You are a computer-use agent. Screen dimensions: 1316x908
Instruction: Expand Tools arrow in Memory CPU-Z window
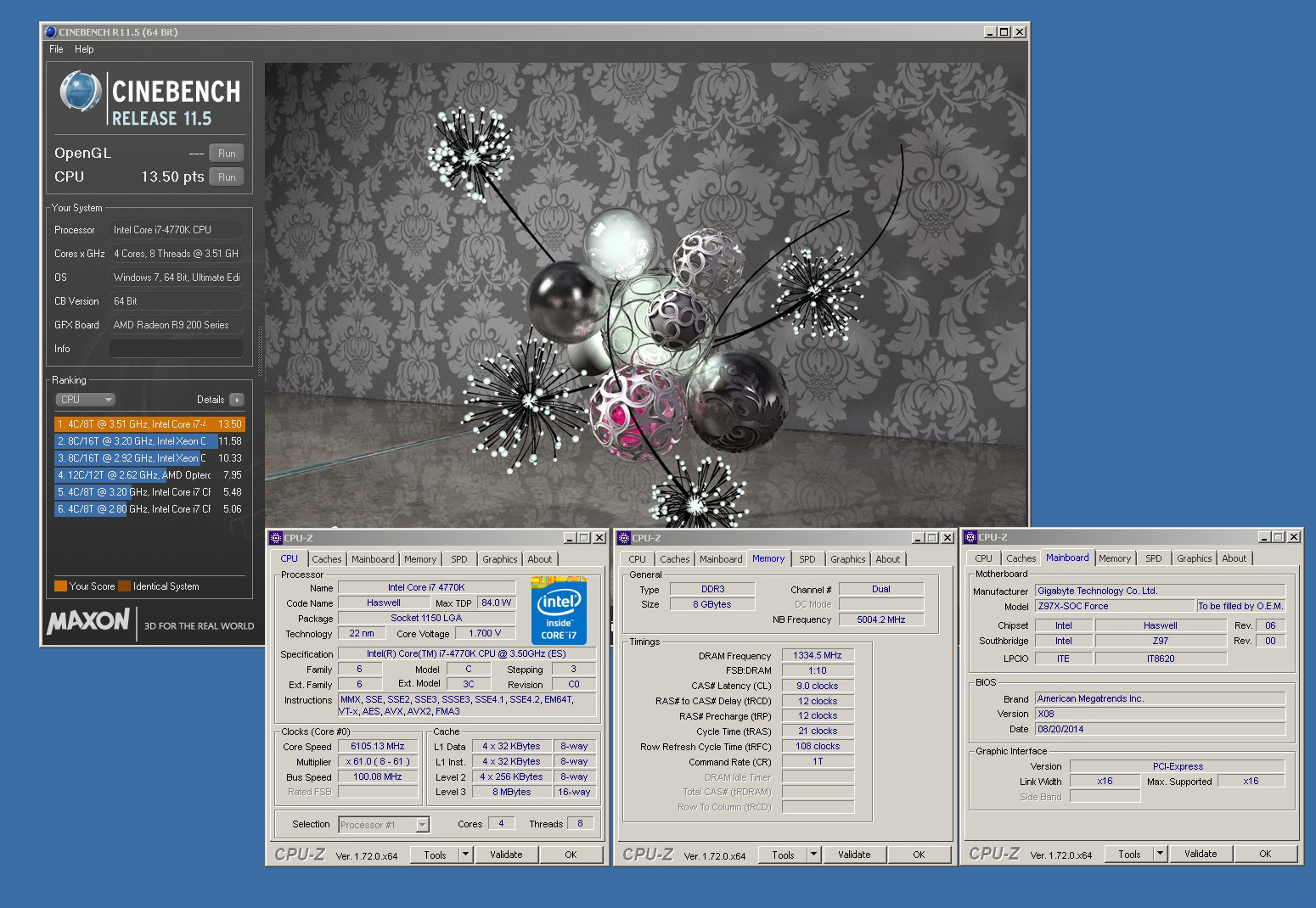813,855
